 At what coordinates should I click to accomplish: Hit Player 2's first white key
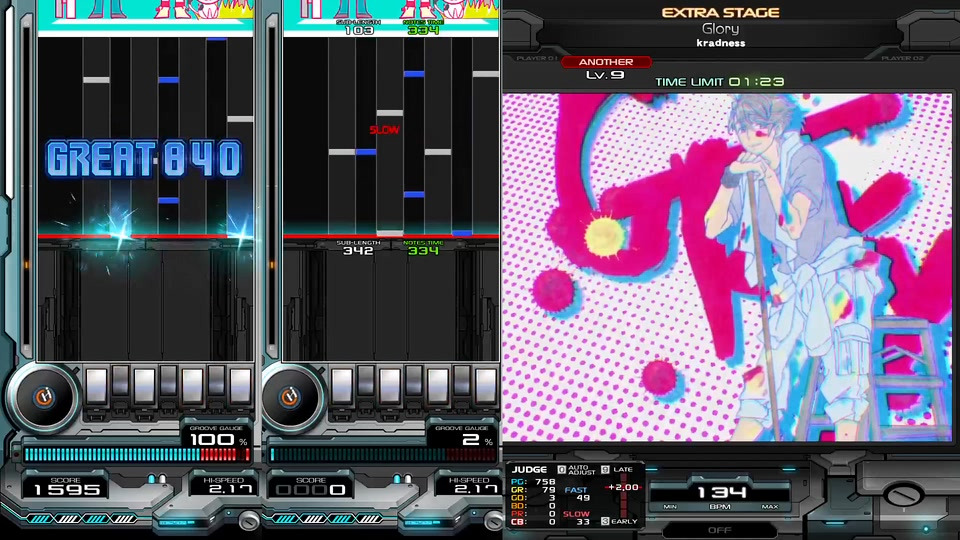(342, 386)
